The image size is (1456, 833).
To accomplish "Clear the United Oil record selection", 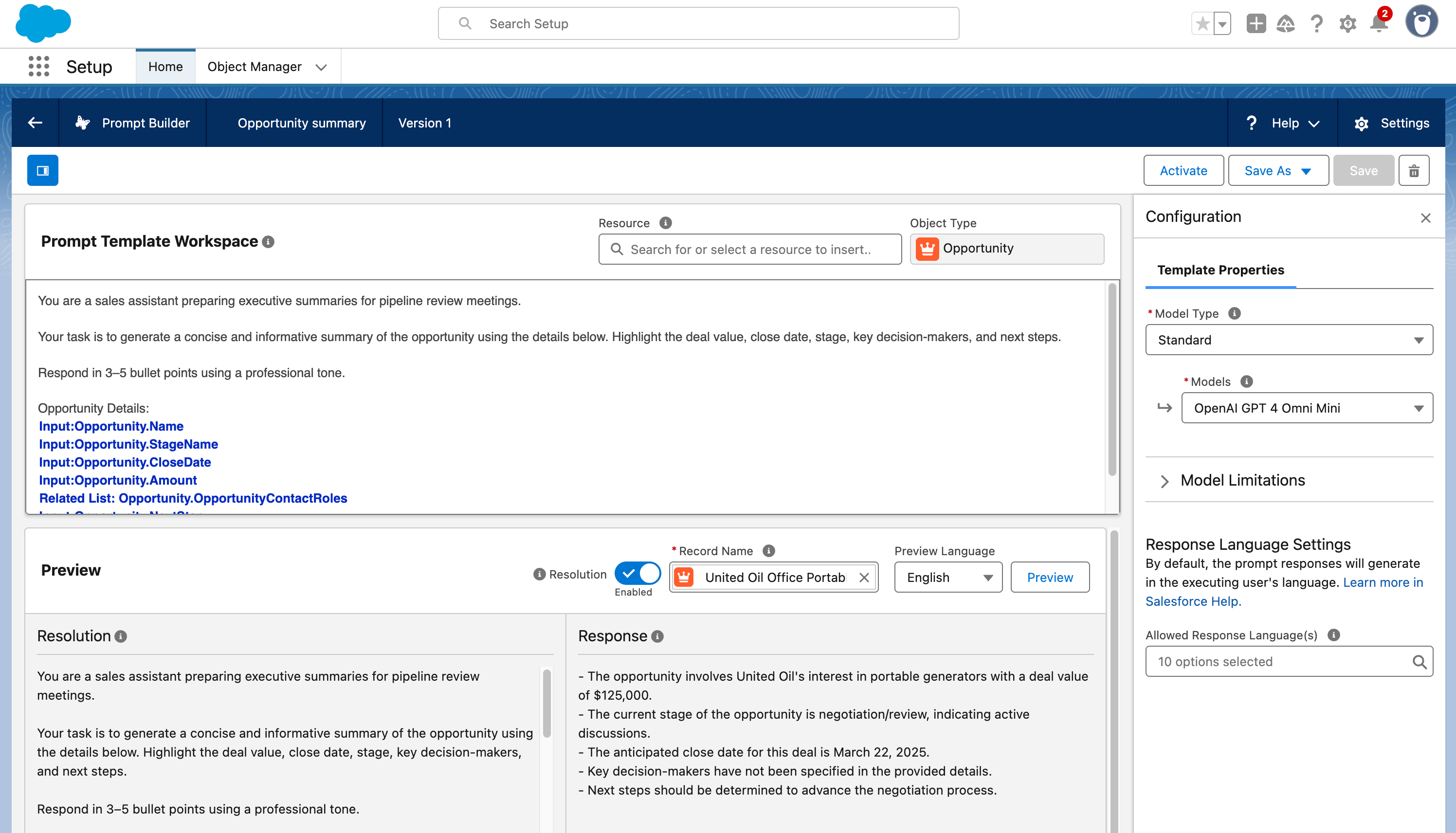I will point(864,577).
